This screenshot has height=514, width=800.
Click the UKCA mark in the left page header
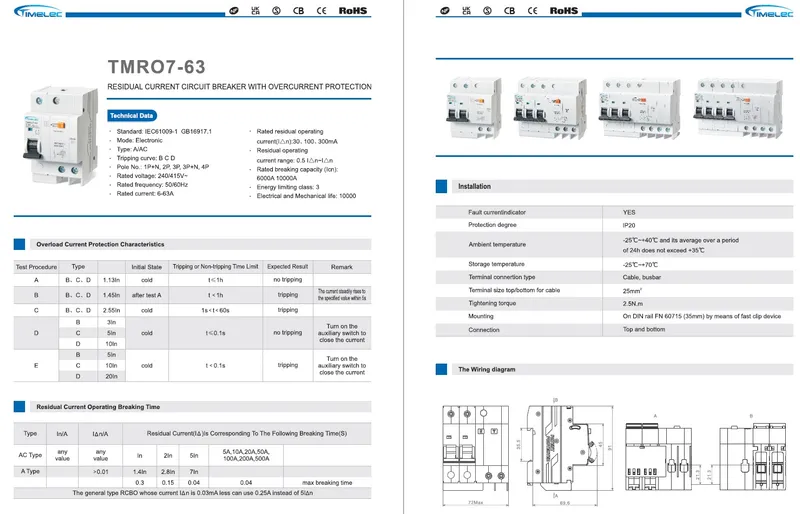(x=256, y=10)
